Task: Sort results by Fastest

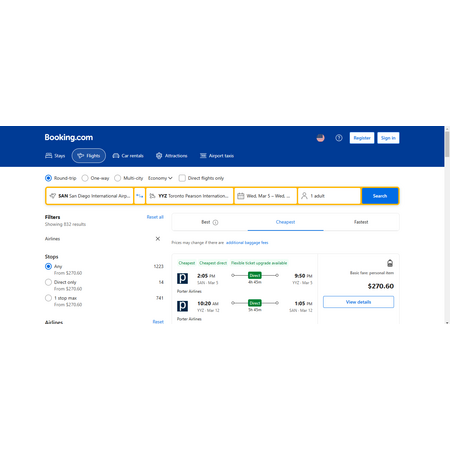Action: coord(361,222)
